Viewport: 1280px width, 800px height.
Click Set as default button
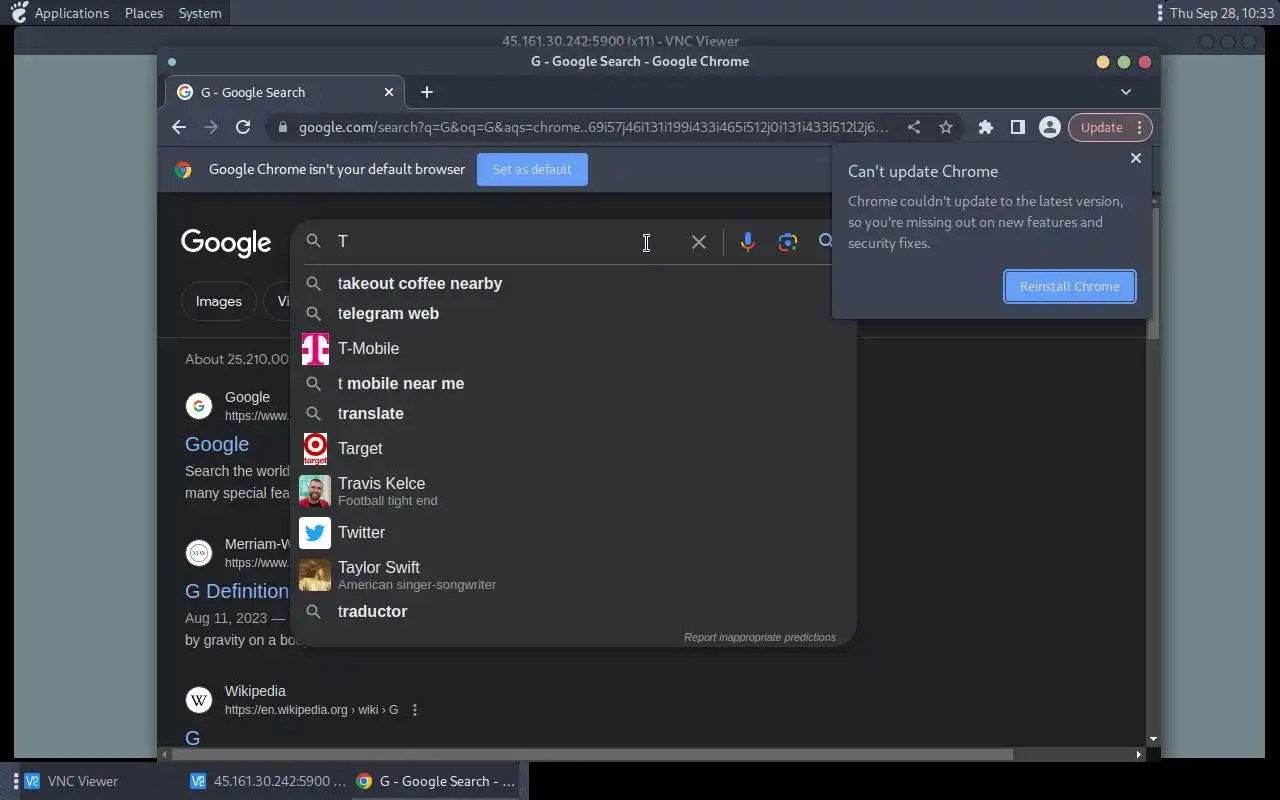(x=532, y=169)
